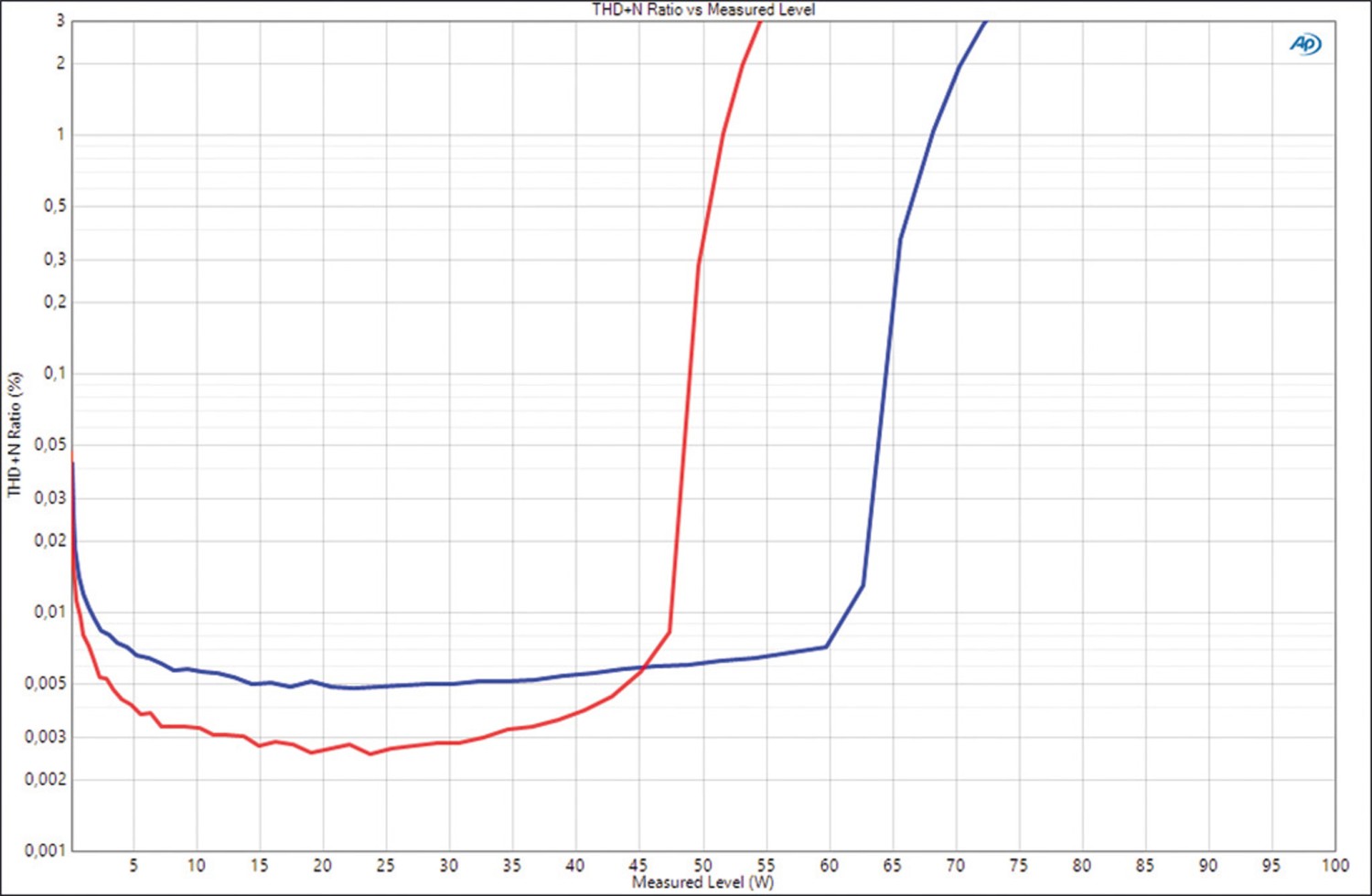Click the blue curve's flat region near 30 W

[x=448, y=681]
